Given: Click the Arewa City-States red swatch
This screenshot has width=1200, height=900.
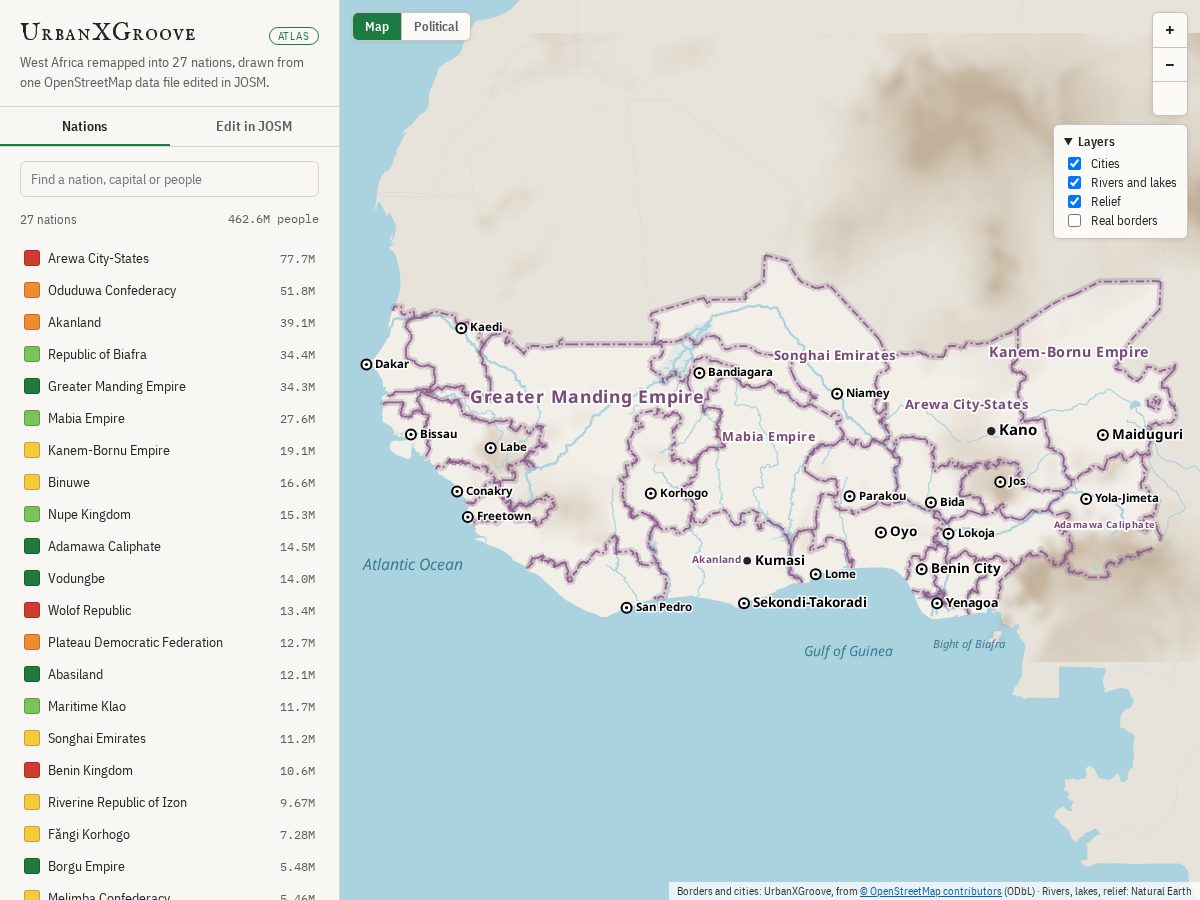Looking at the screenshot, I should 32,258.
